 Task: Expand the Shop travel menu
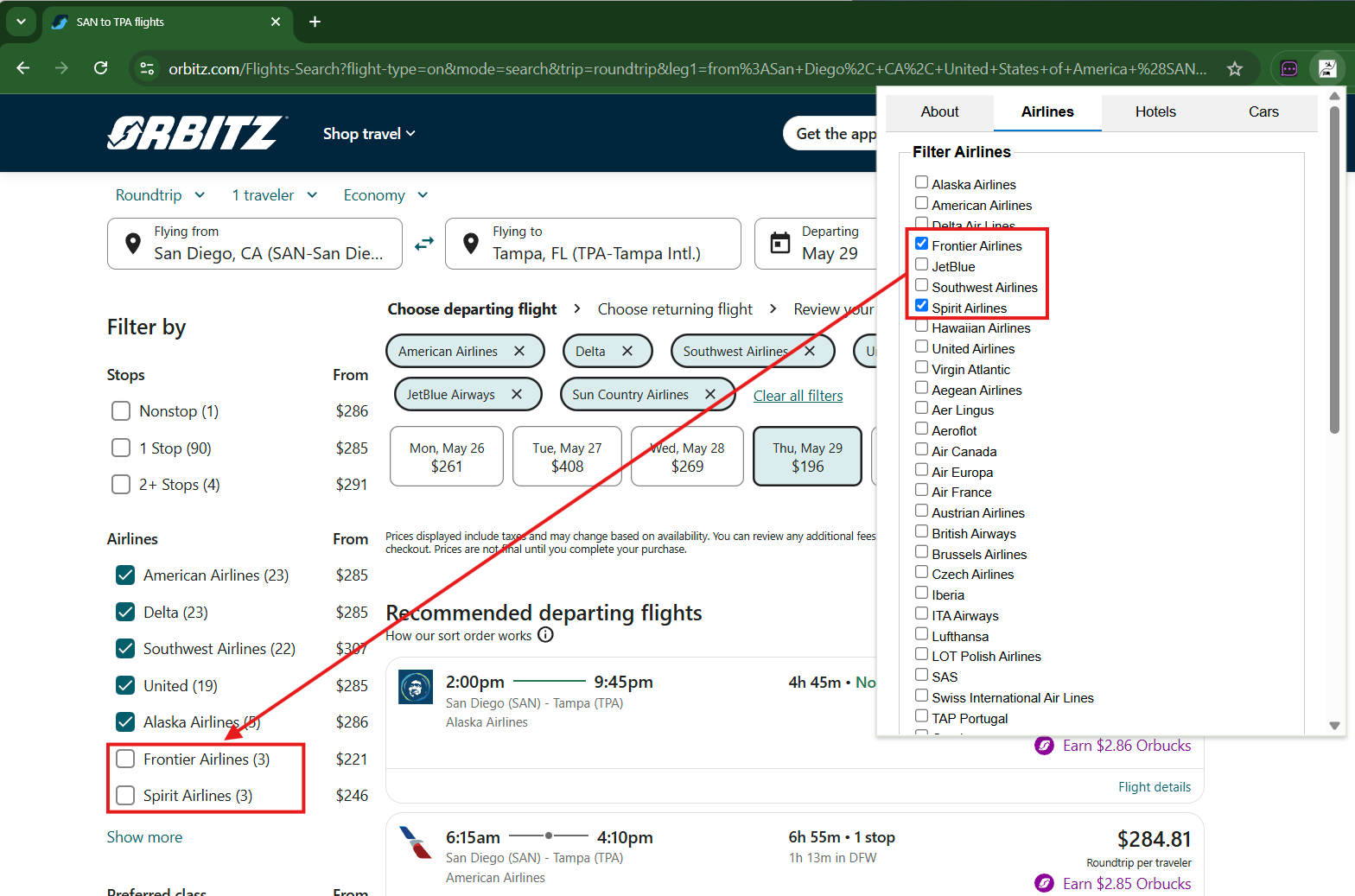[x=369, y=133]
